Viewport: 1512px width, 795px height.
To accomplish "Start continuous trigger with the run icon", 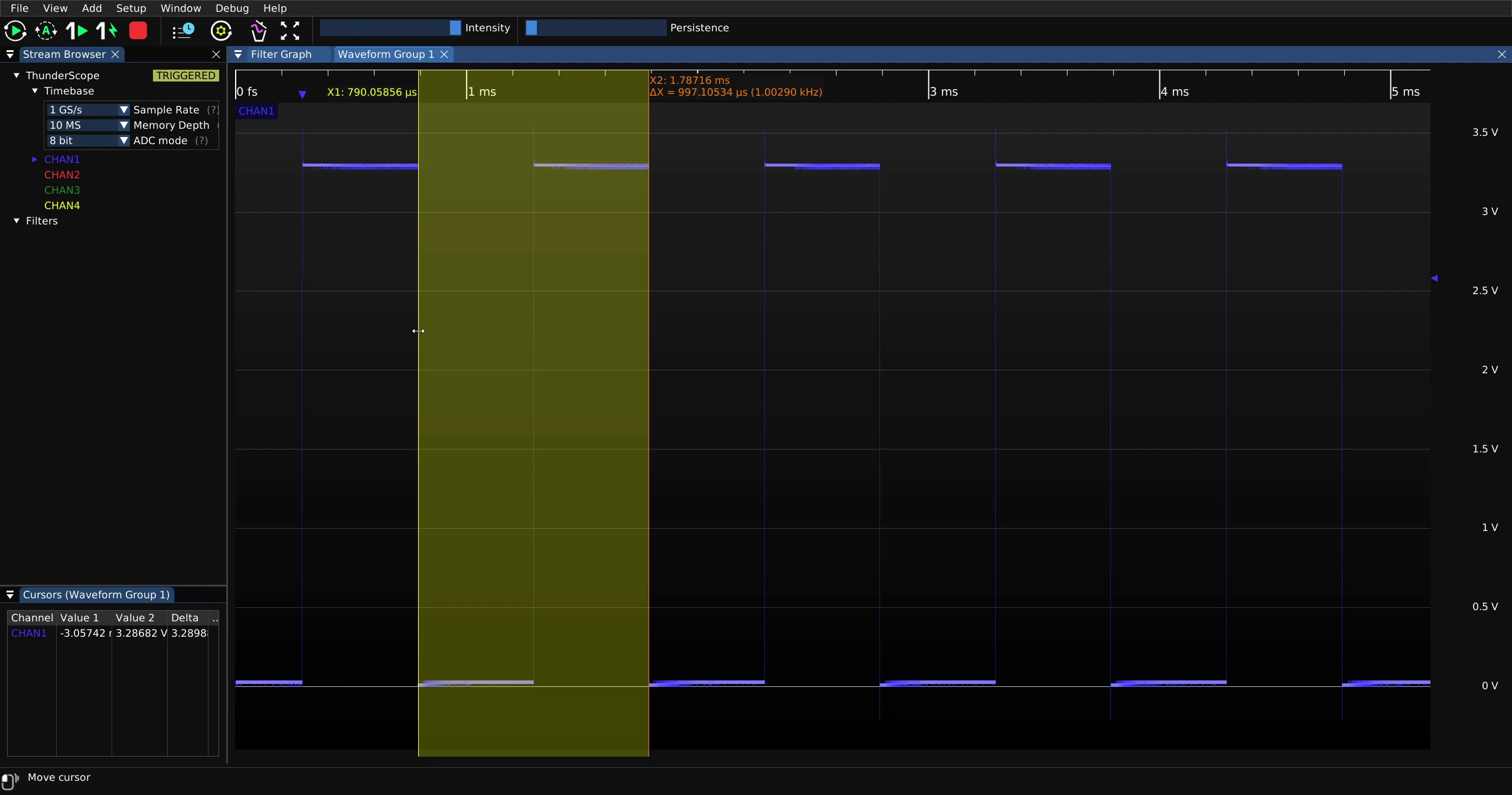I will click(x=15, y=31).
